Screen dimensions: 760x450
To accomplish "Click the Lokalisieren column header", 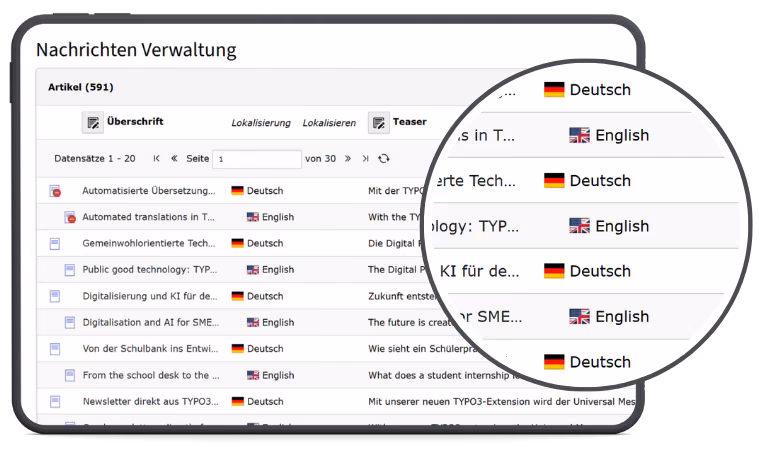I will [x=329, y=123].
